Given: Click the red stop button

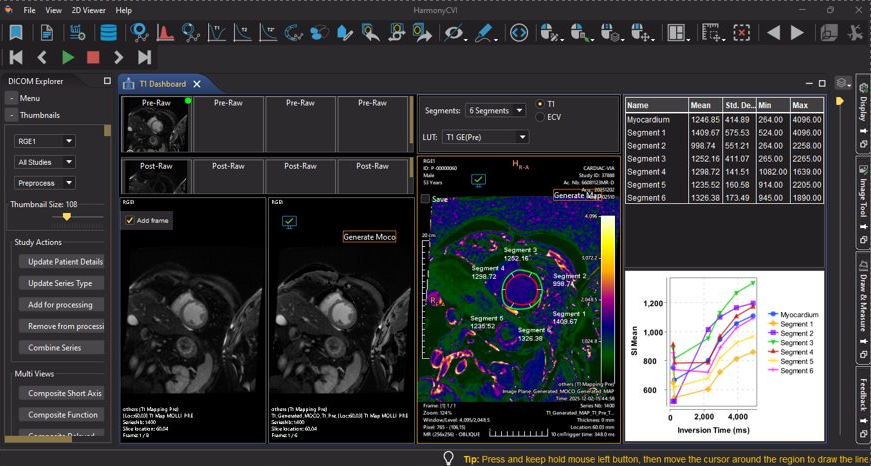Looking at the screenshot, I should point(93,58).
